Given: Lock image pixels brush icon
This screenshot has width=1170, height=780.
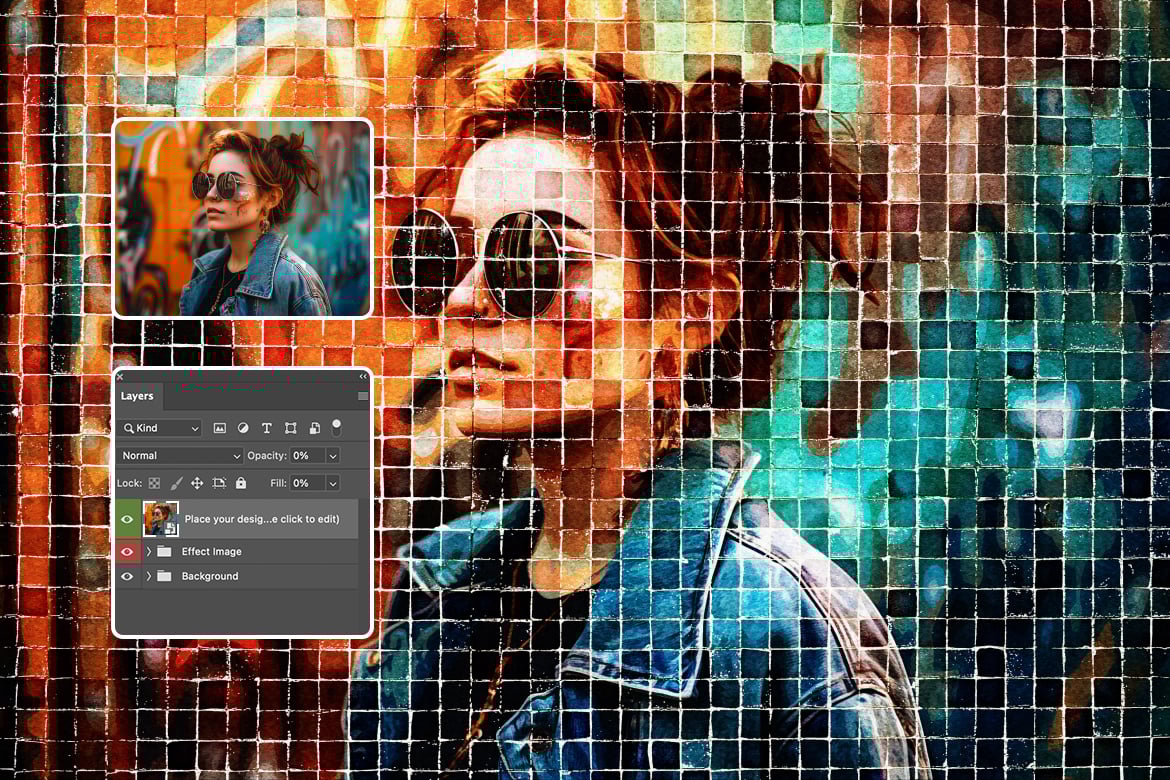Looking at the screenshot, I should [176, 483].
